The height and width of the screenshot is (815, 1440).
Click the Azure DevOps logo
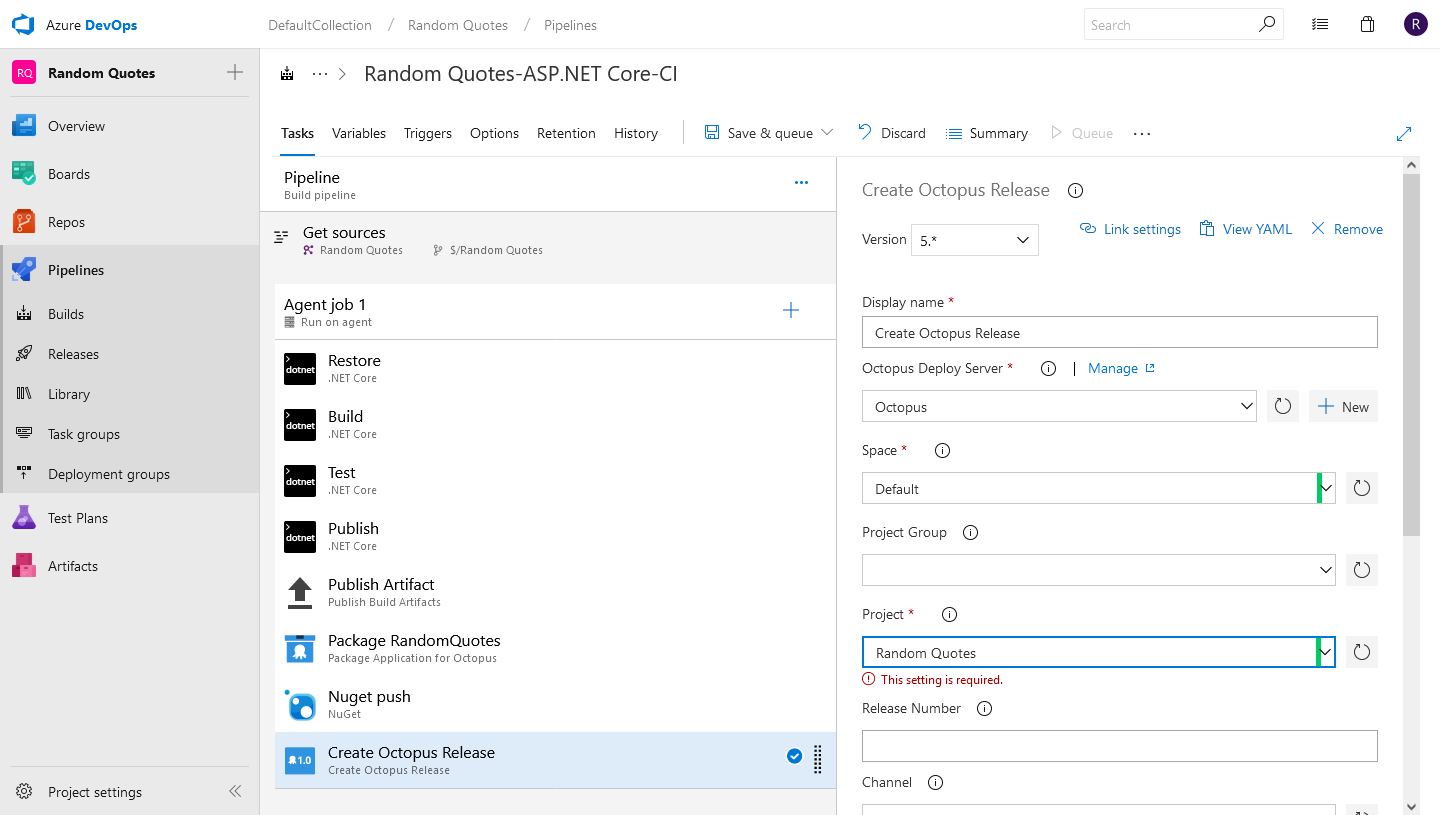(23, 25)
